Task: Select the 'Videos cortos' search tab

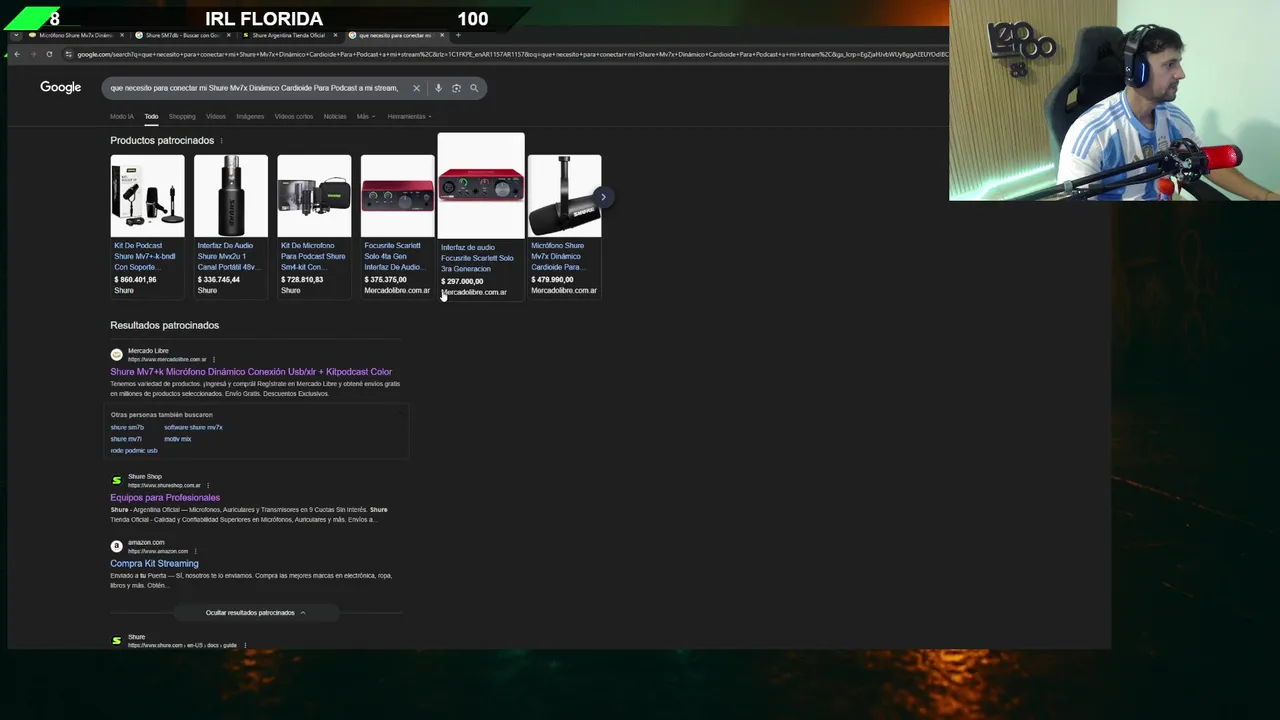Action: coord(294,117)
